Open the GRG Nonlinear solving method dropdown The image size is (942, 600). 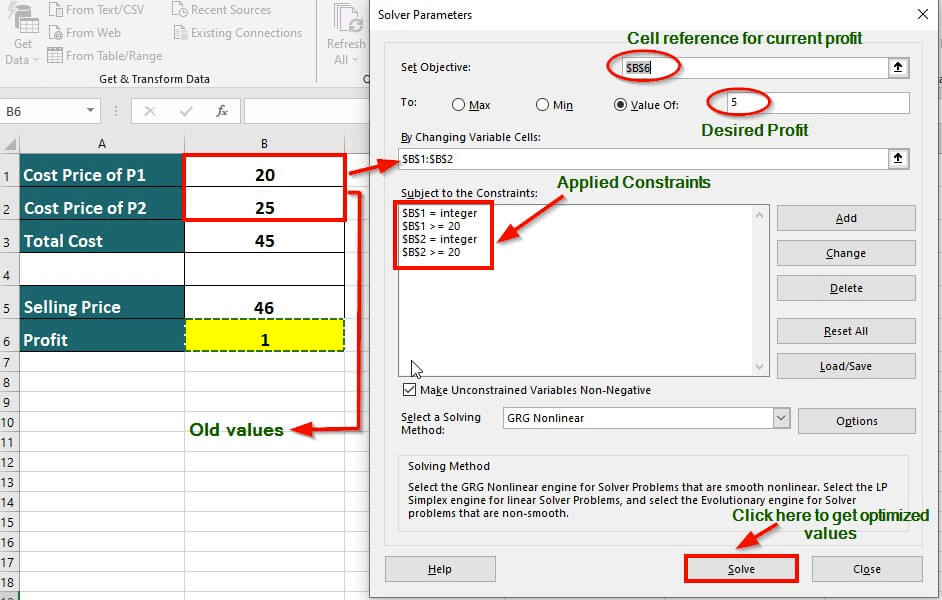pyautogui.click(x=783, y=416)
